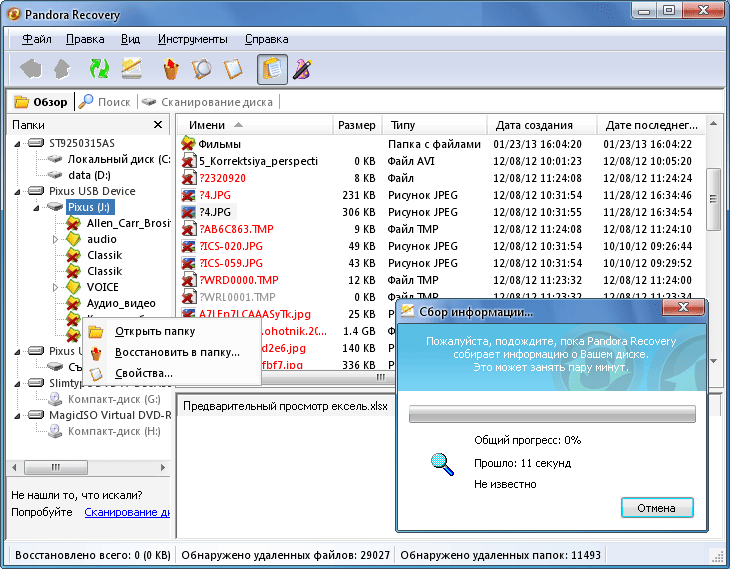
Task: Select the Локальный диск (C: tree item
Action: (x=119, y=160)
